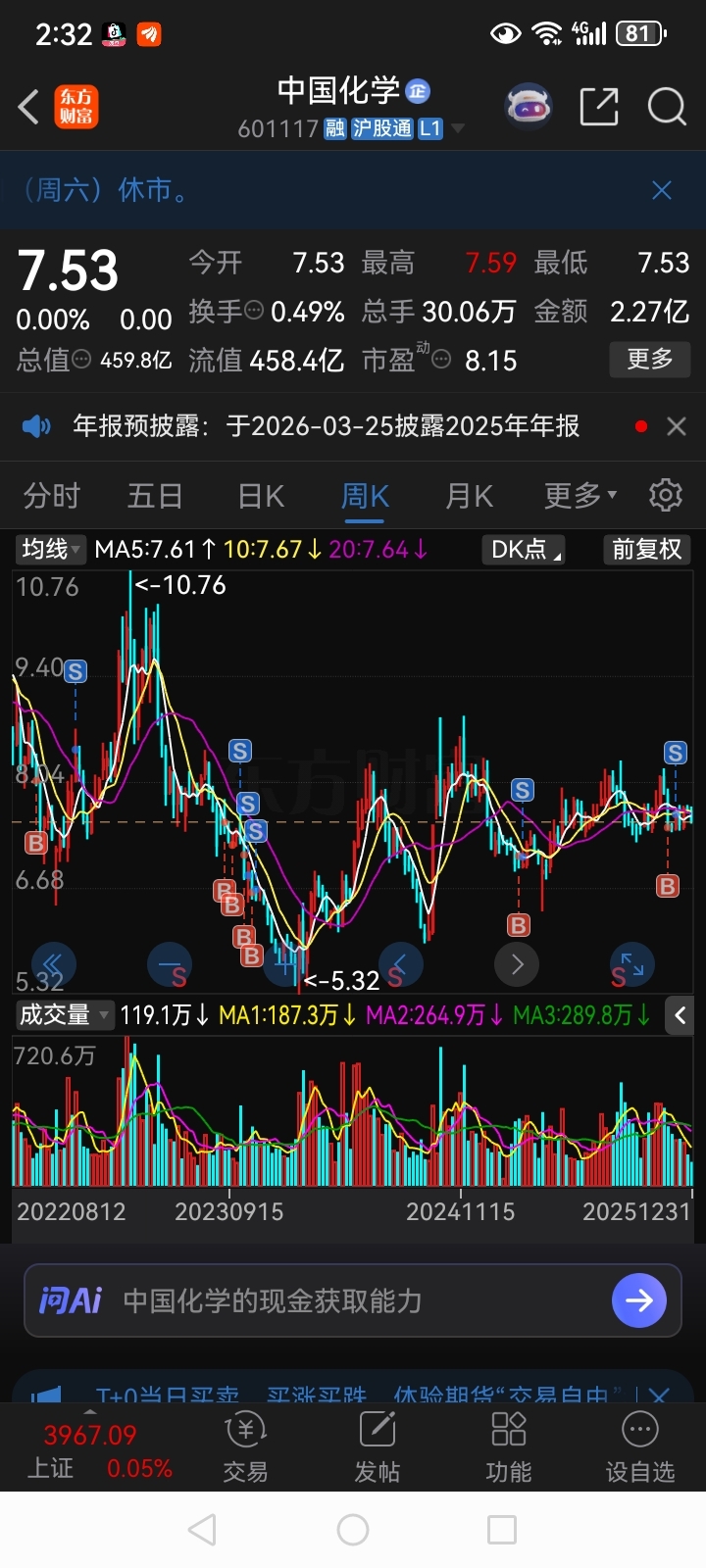Go back with the top-left arrow
706x1568 pixels.
coord(28,107)
